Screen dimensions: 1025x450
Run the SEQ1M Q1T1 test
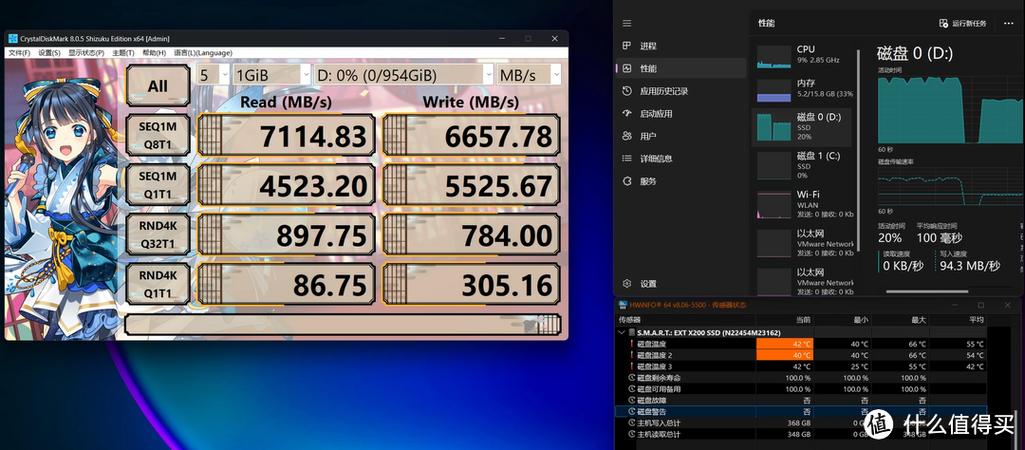(158, 185)
